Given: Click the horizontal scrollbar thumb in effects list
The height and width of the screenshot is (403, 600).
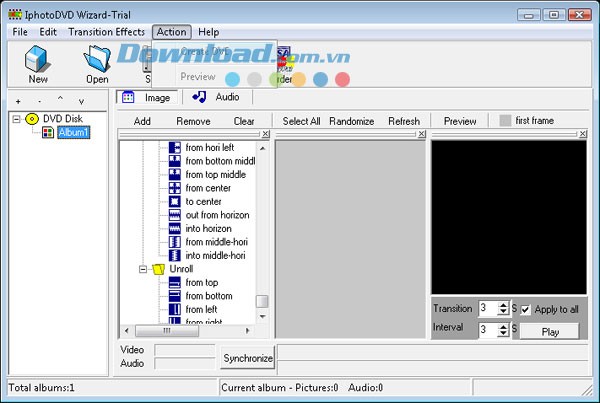Looking at the screenshot, I should click(x=167, y=331).
